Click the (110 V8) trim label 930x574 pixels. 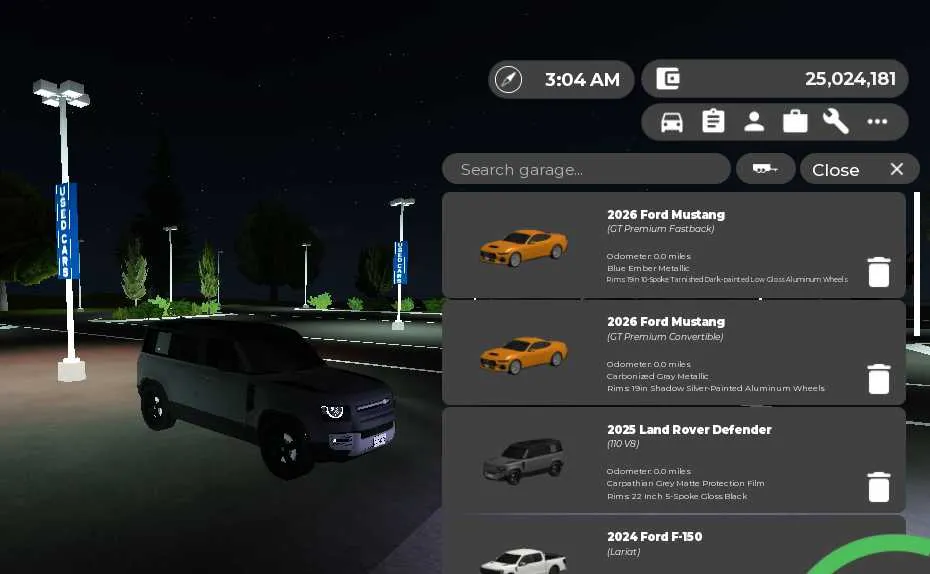coord(623,444)
